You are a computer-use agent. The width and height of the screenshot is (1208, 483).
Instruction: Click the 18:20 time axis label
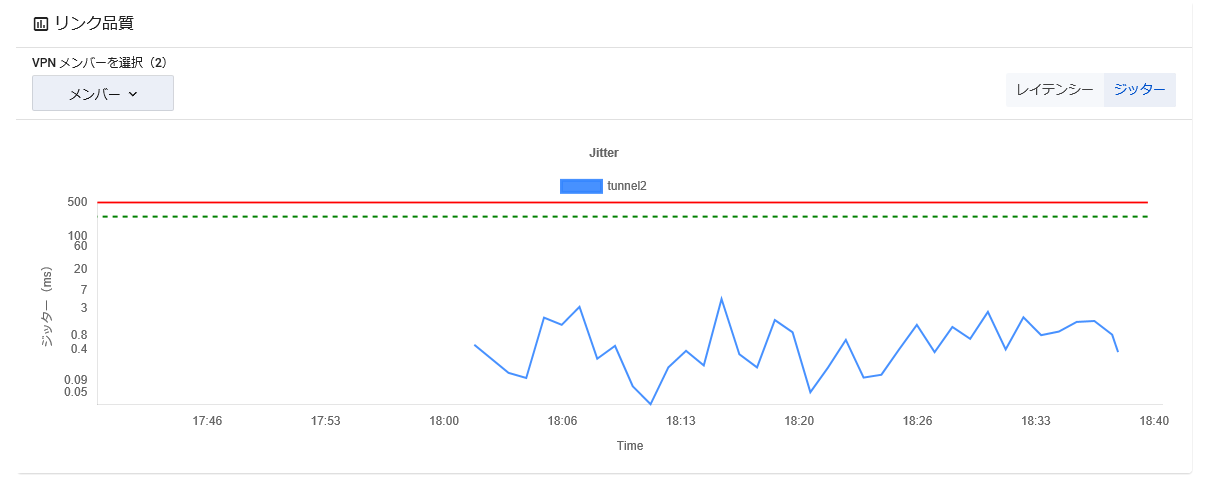799,421
